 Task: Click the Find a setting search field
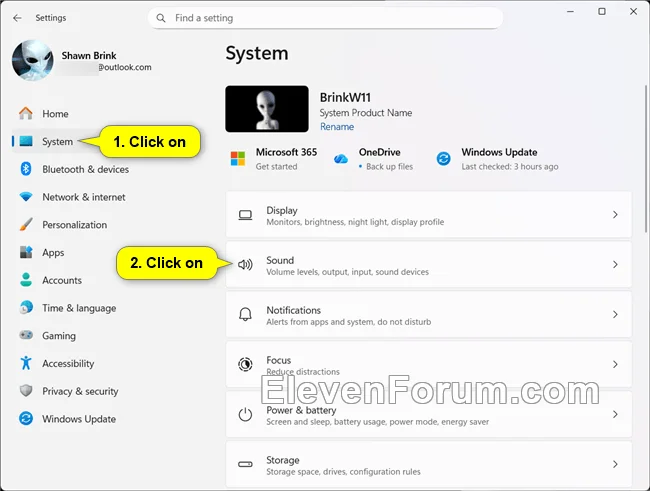pyautogui.click(x=325, y=18)
